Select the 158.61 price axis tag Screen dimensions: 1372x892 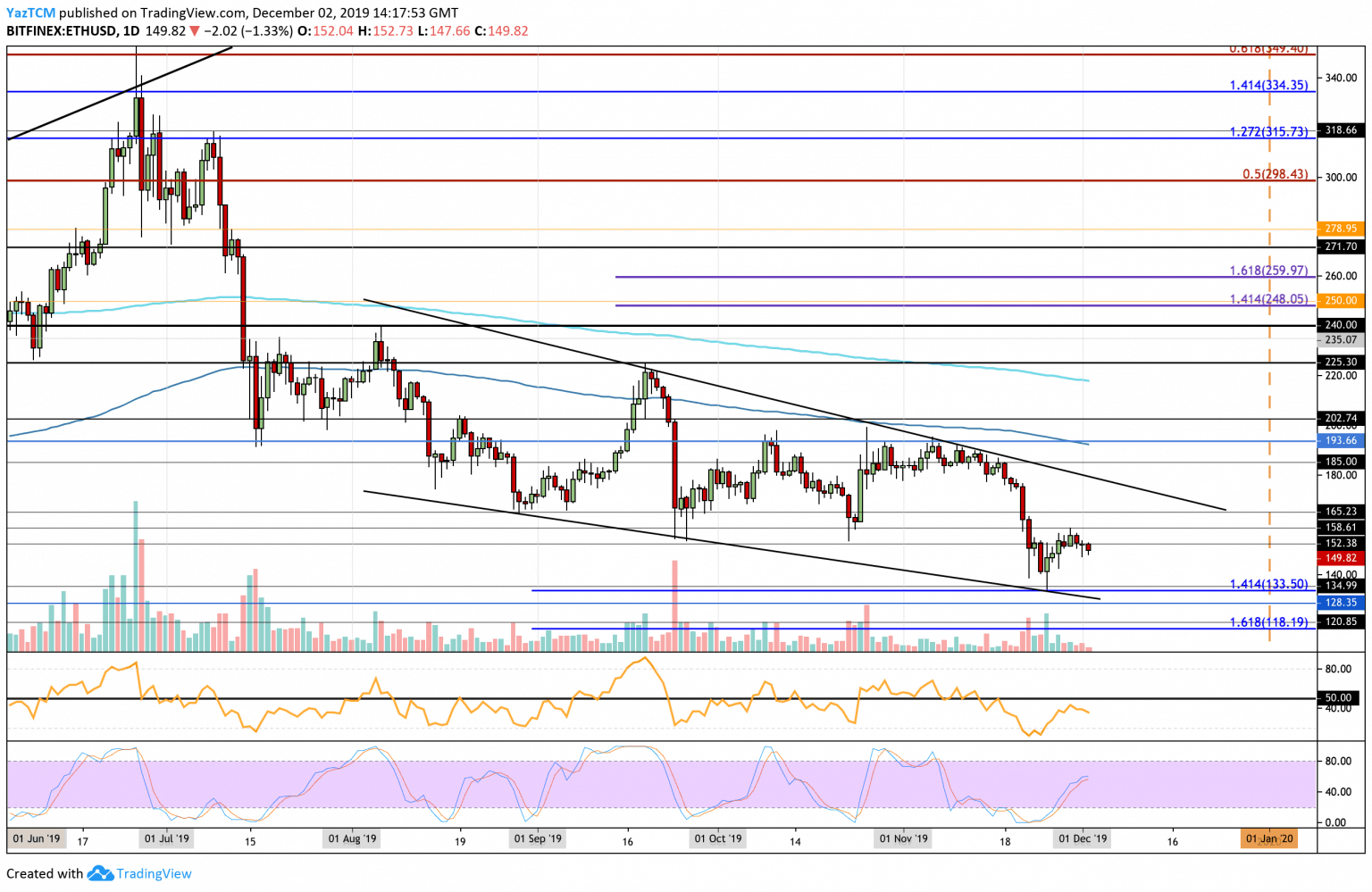click(x=1341, y=528)
